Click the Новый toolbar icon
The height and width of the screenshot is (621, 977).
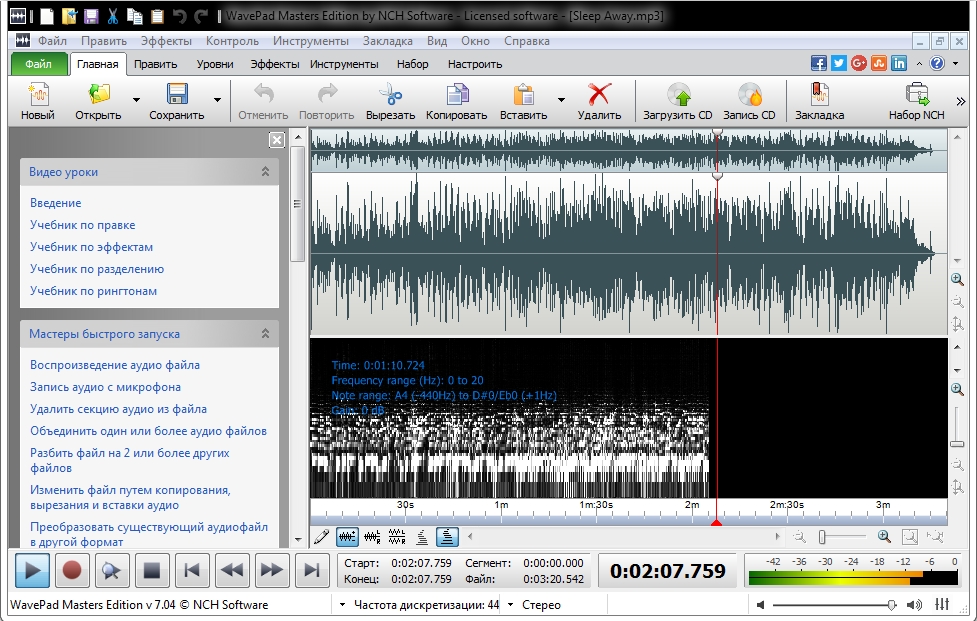38,95
